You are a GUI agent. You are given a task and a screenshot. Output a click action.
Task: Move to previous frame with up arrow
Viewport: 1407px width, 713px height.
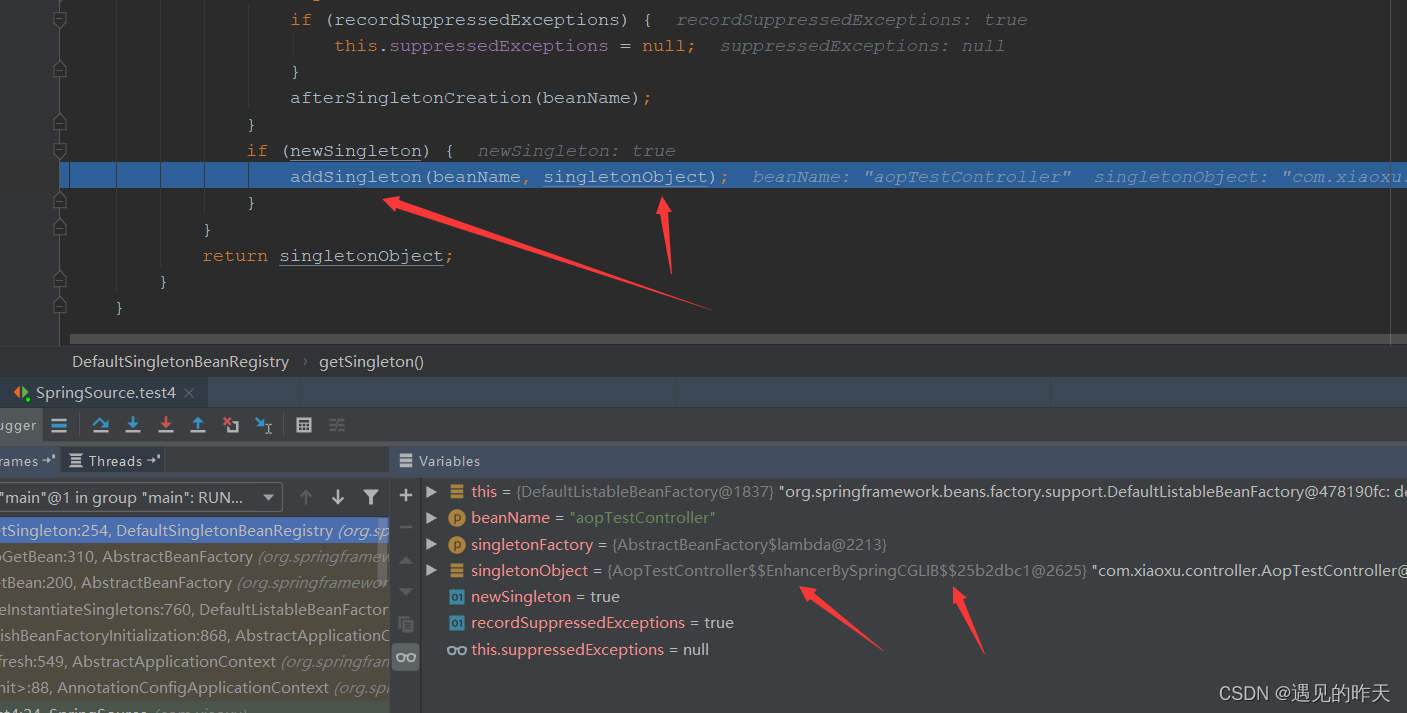pos(306,497)
